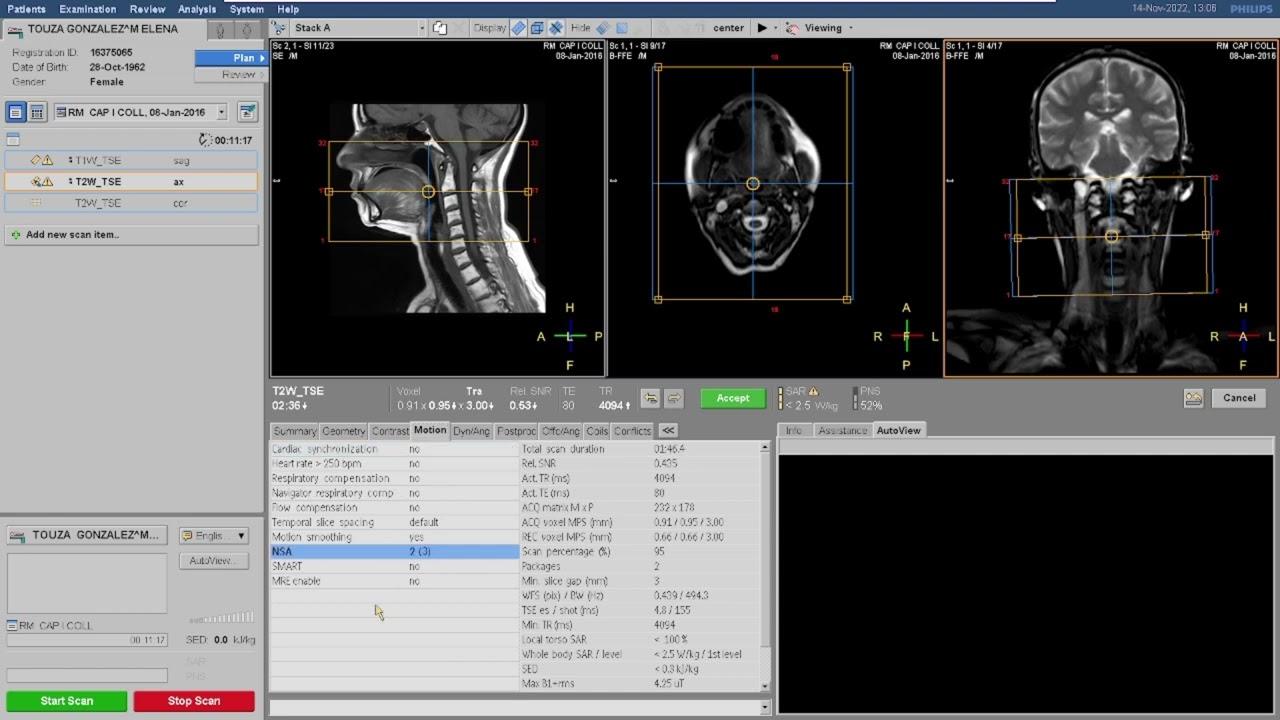This screenshot has width=1280, height=720.
Task: Switch to the Geometry parameter tab
Action: [x=344, y=431]
